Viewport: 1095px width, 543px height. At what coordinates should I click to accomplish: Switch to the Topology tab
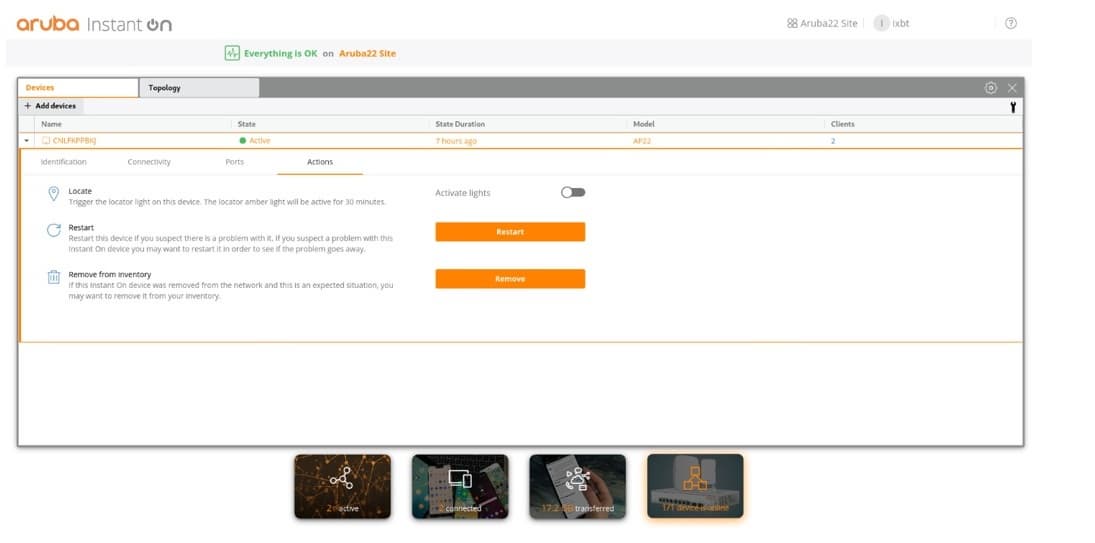(199, 88)
